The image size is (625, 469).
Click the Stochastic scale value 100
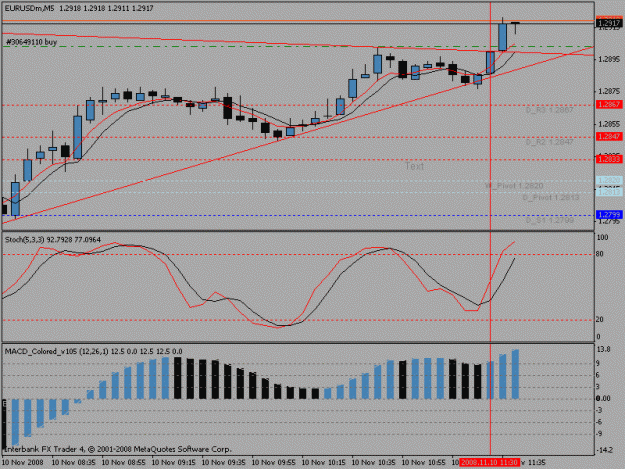pos(602,237)
